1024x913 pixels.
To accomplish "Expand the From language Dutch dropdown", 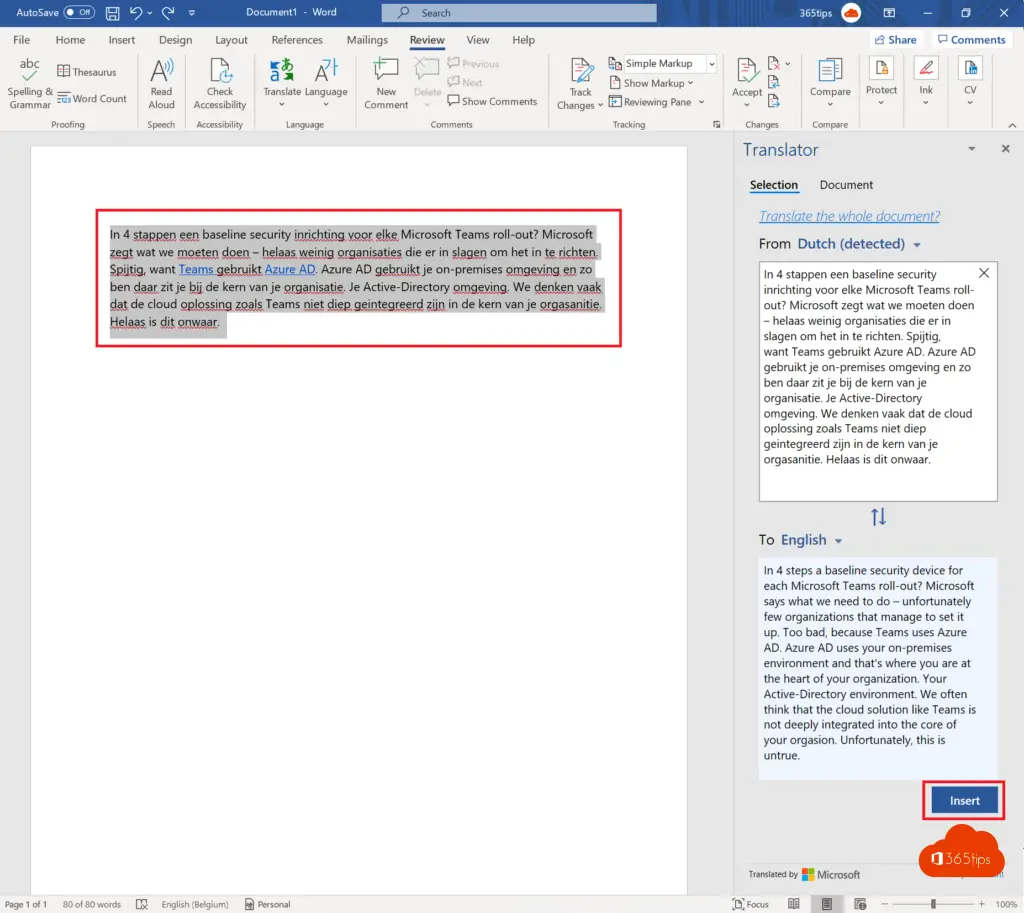I will click(859, 244).
